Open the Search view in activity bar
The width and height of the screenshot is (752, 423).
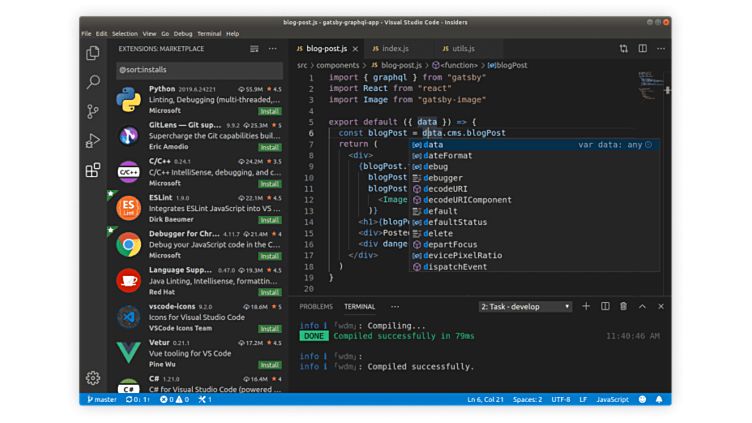pyautogui.click(x=93, y=82)
